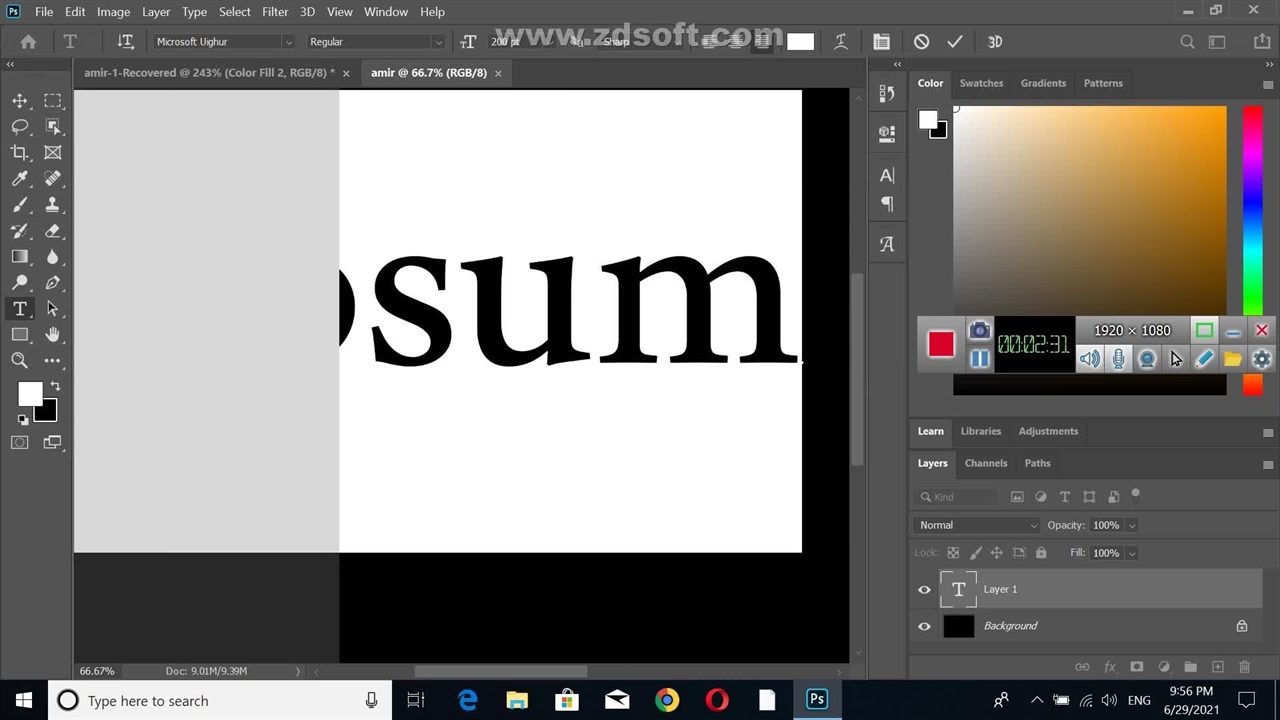
Task: Activate the Pen tool
Action: tap(53, 283)
